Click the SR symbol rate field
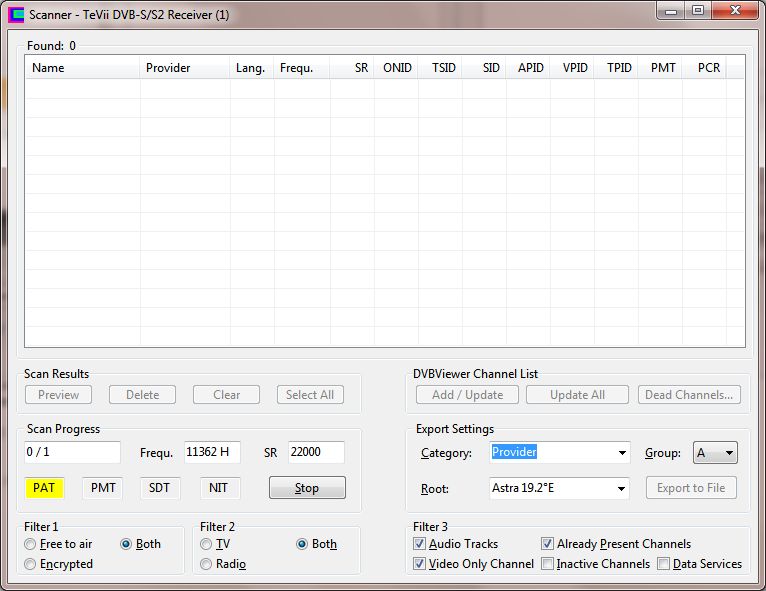Image resolution: width=766 pixels, height=591 pixels. pos(316,453)
